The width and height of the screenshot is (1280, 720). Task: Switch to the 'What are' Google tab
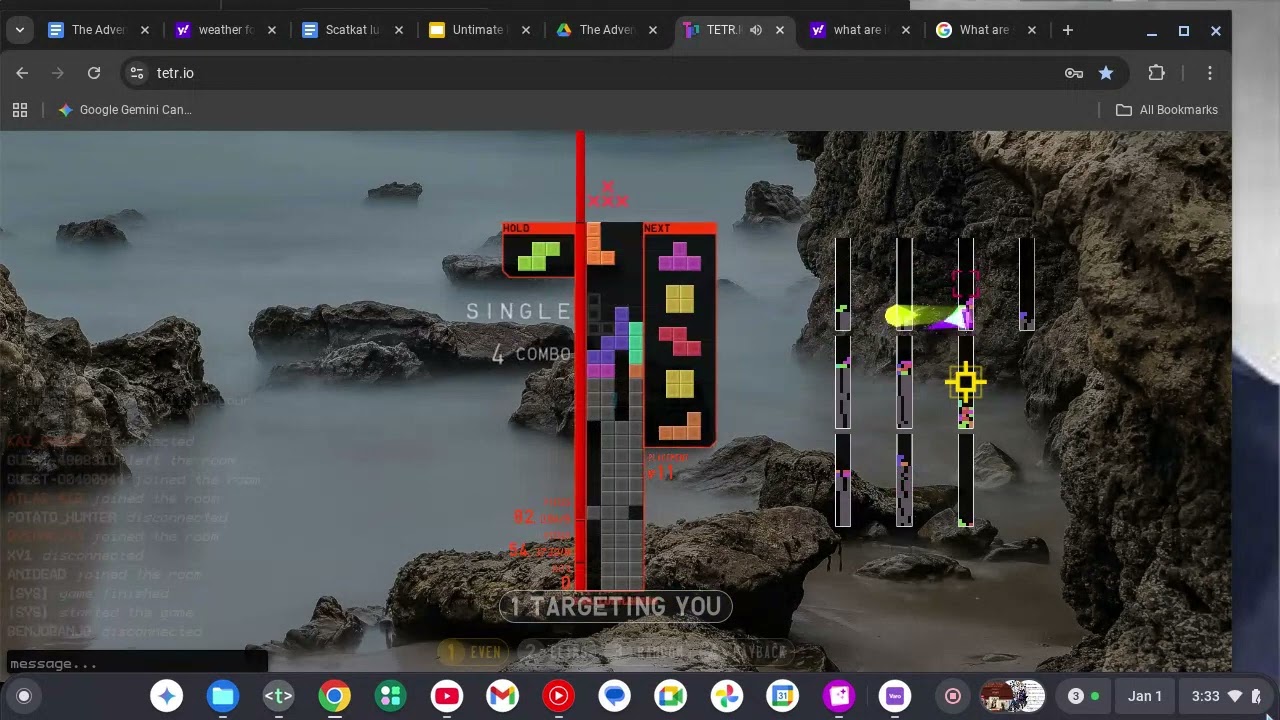(x=988, y=30)
